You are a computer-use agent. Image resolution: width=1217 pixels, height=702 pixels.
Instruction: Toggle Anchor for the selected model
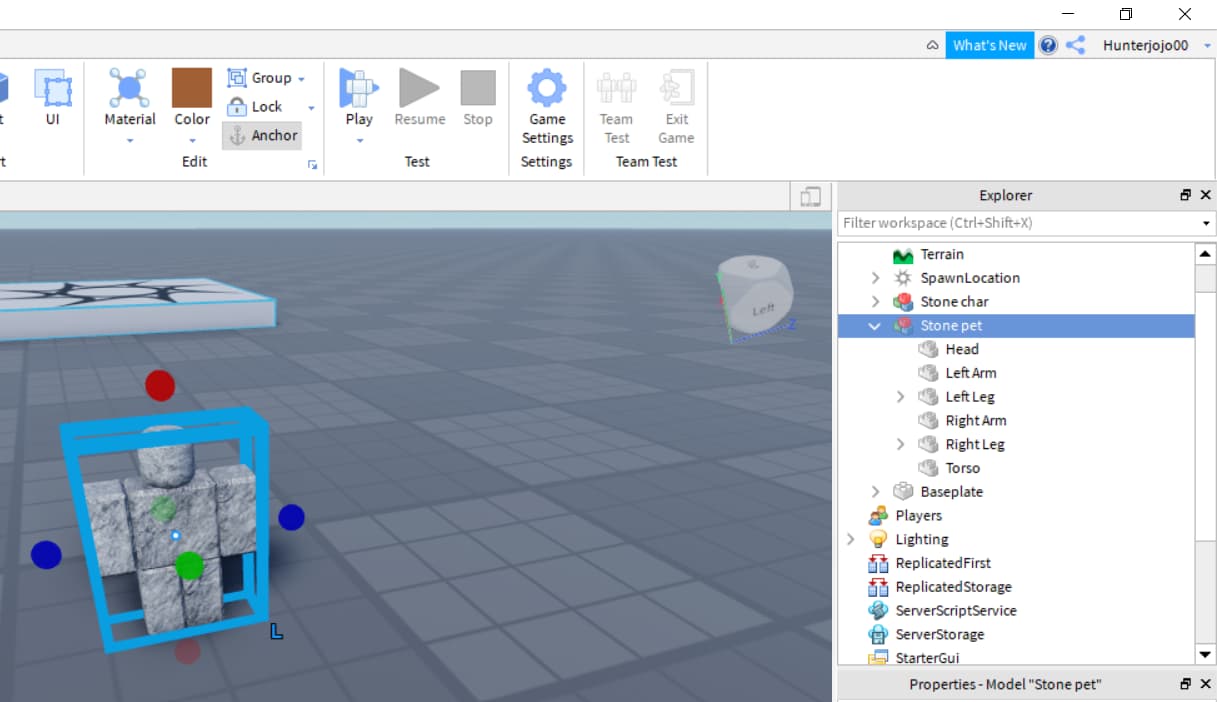click(263, 136)
